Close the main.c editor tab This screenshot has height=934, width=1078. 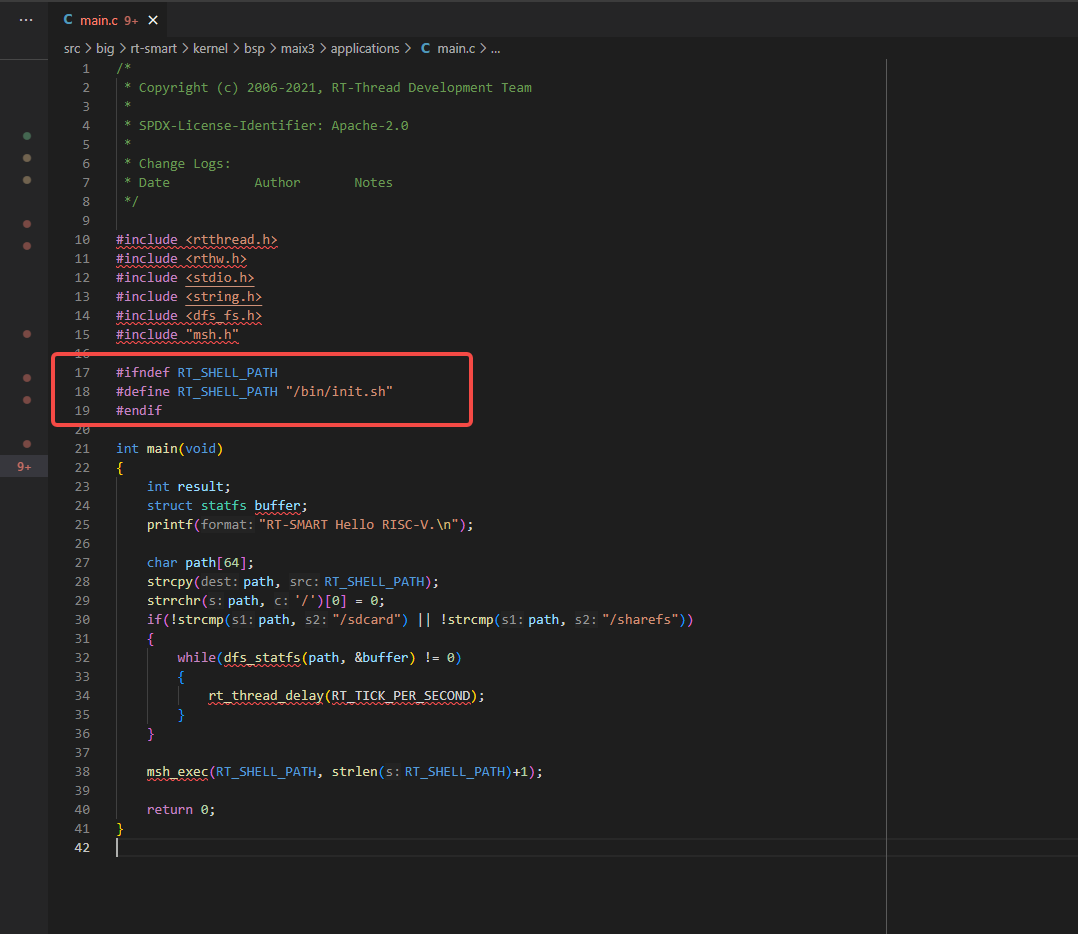coord(153,21)
